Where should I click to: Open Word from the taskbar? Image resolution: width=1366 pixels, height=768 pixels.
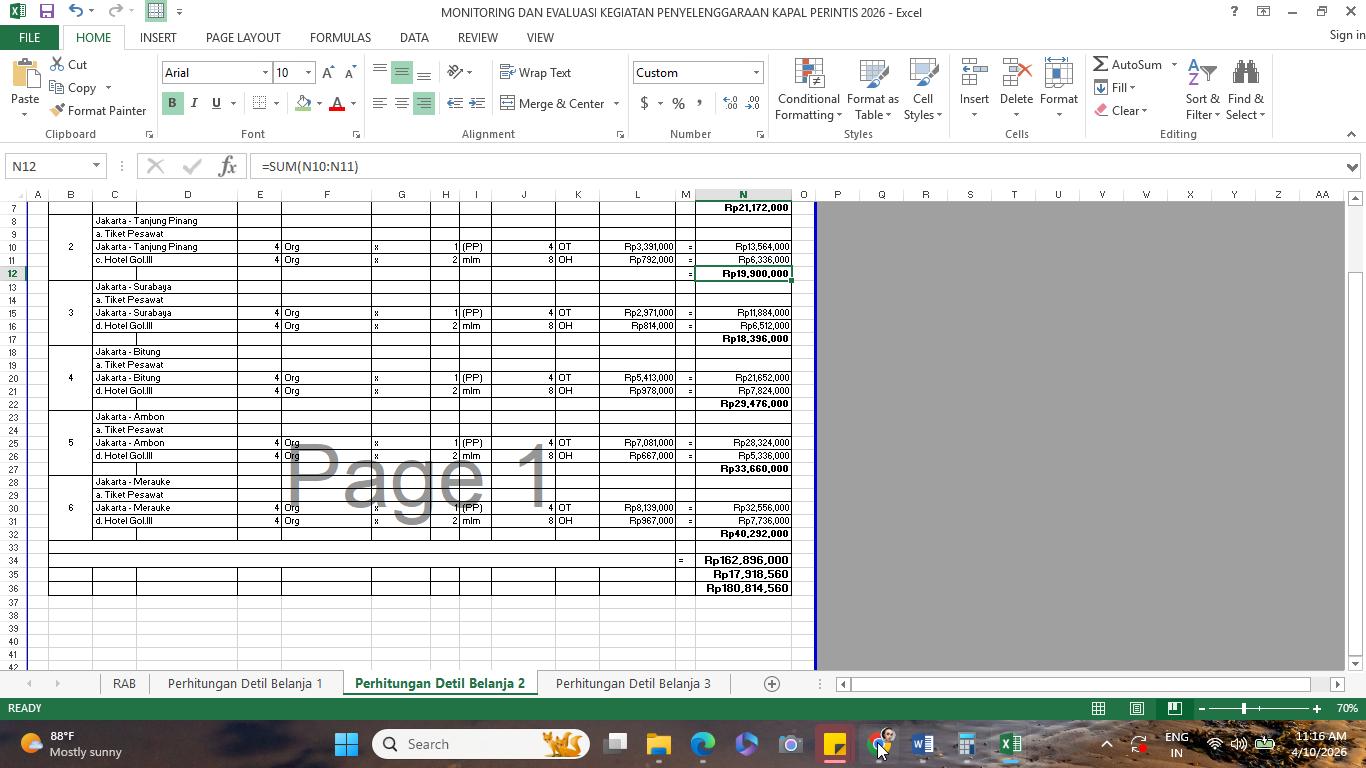[x=922, y=744]
